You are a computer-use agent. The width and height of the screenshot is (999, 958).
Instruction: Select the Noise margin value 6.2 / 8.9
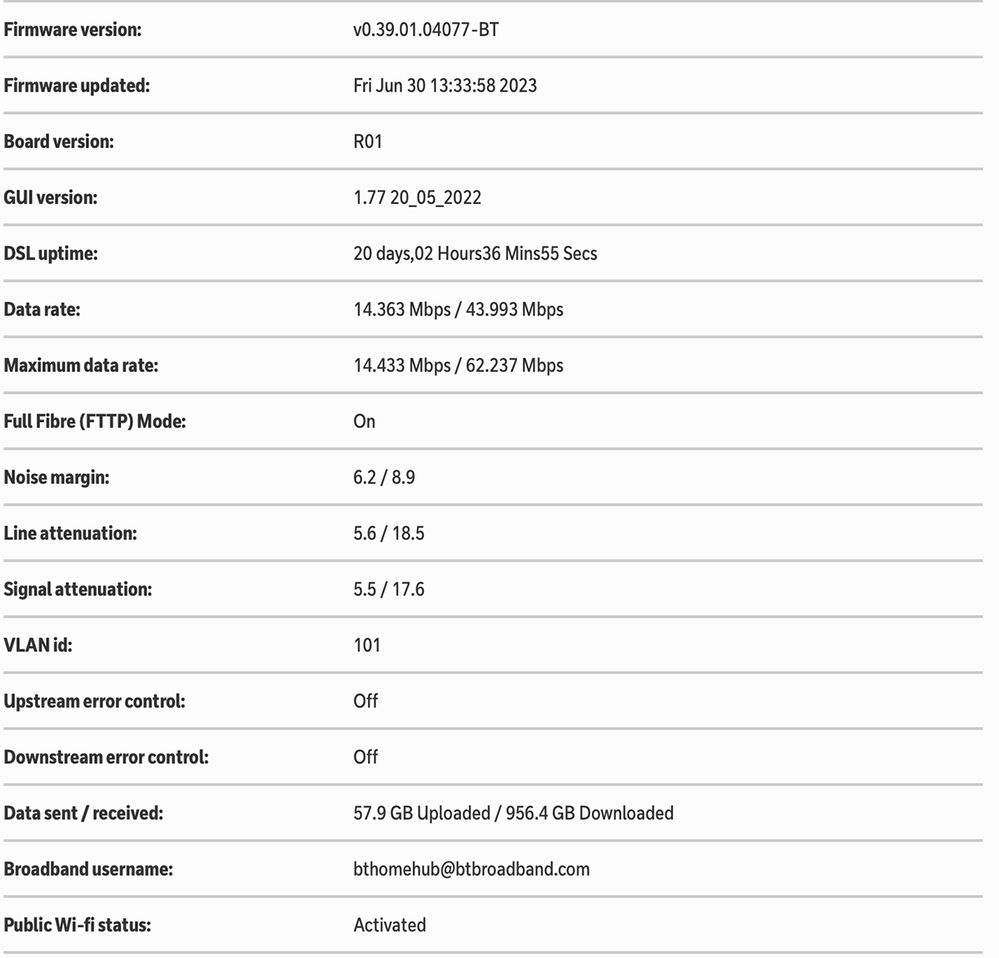coord(384,478)
